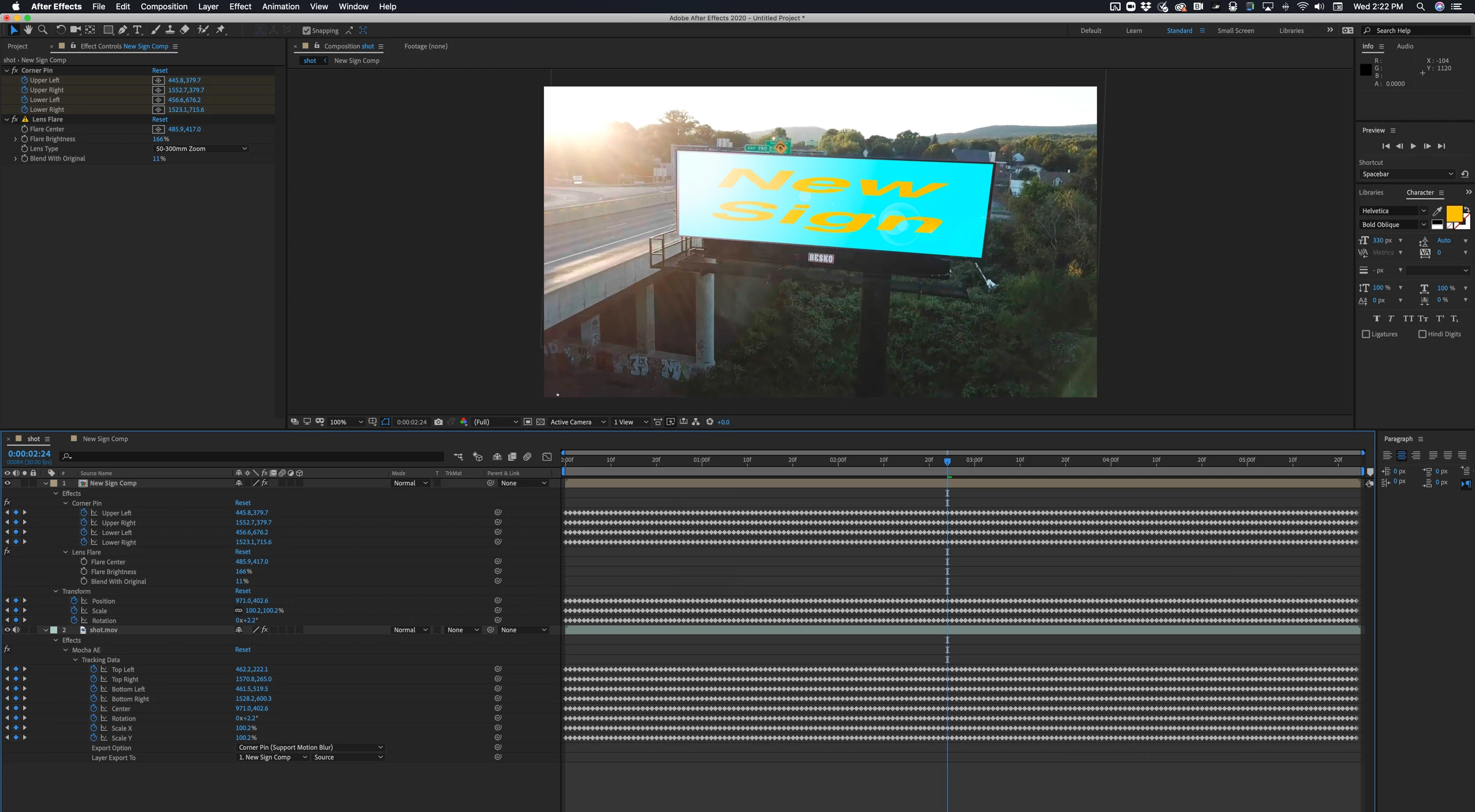Select the Zoom tool in toolbar
The width and height of the screenshot is (1475, 812).
pos(42,30)
